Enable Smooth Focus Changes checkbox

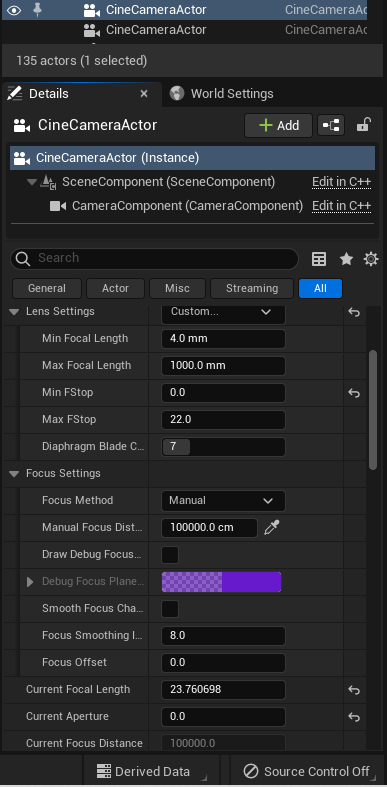click(x=170, y=609)
